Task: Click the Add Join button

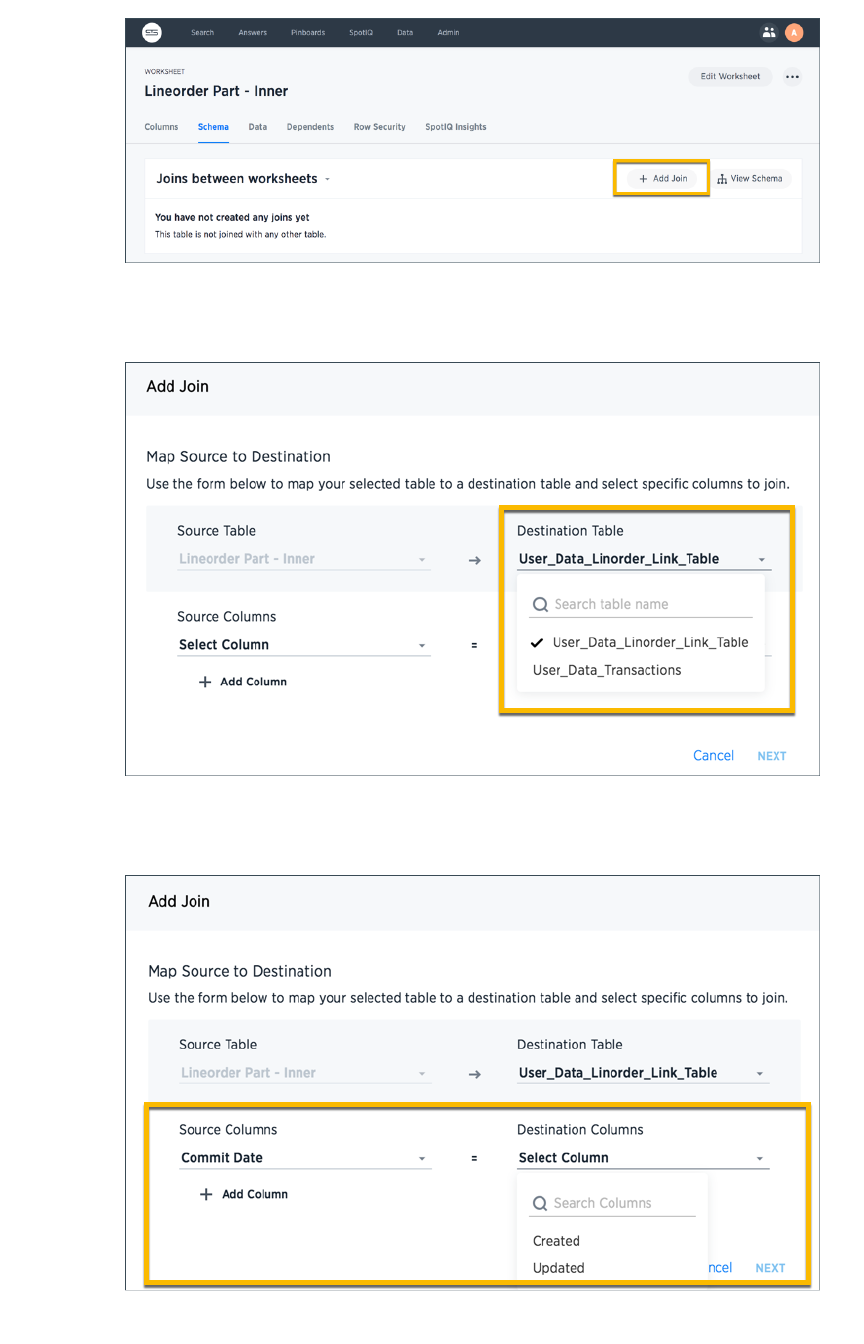Action: (662, 179)
